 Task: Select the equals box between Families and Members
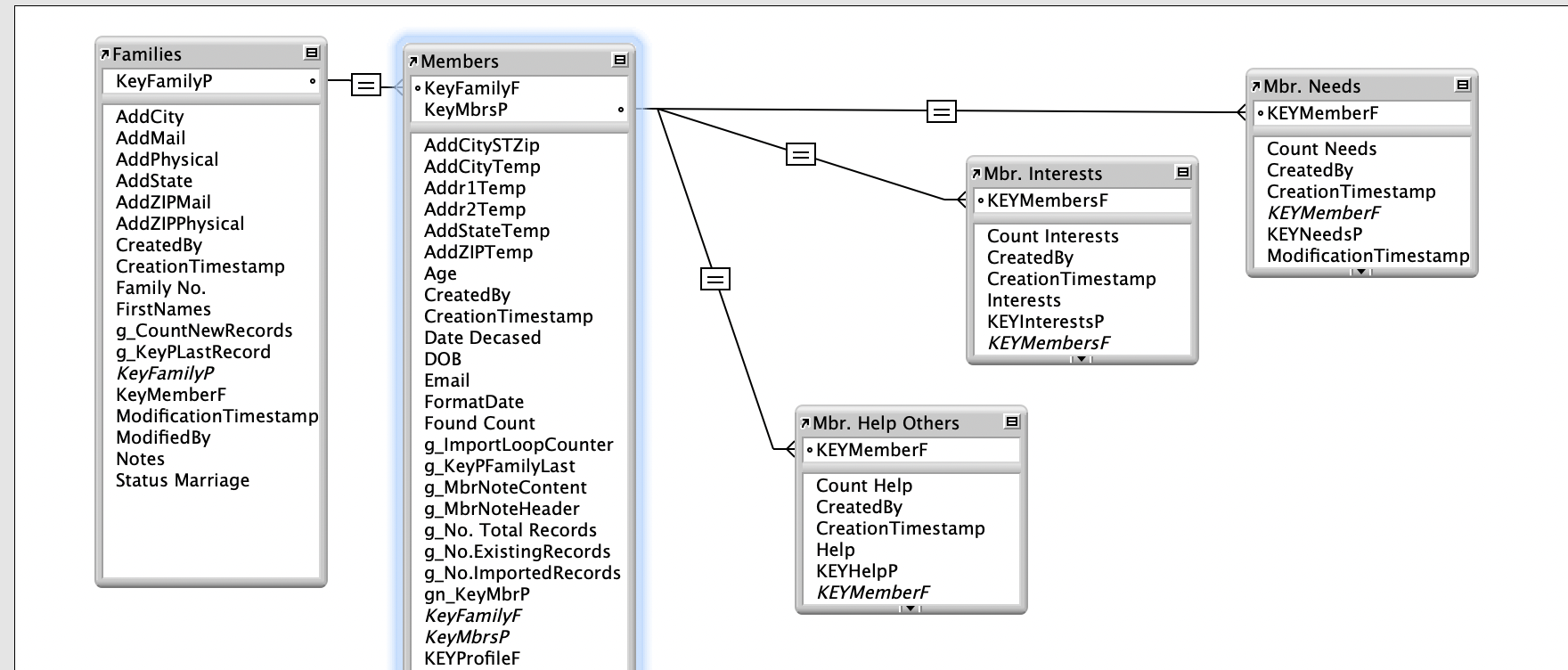coord(366,86)
